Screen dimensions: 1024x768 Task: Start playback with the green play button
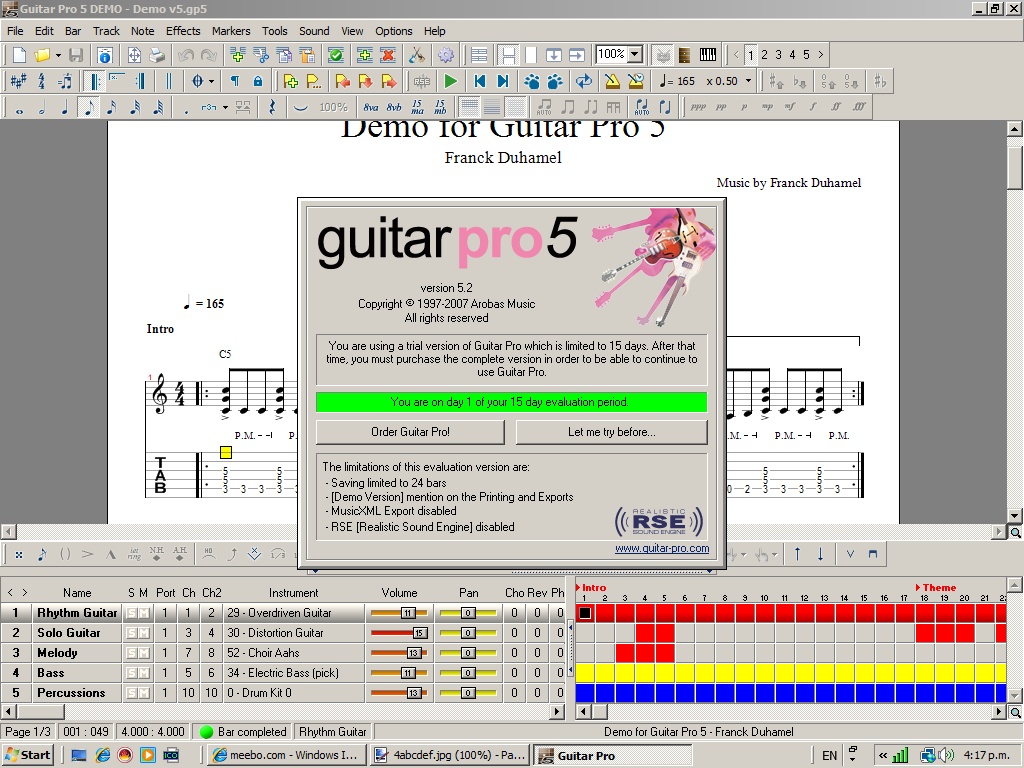451,82
